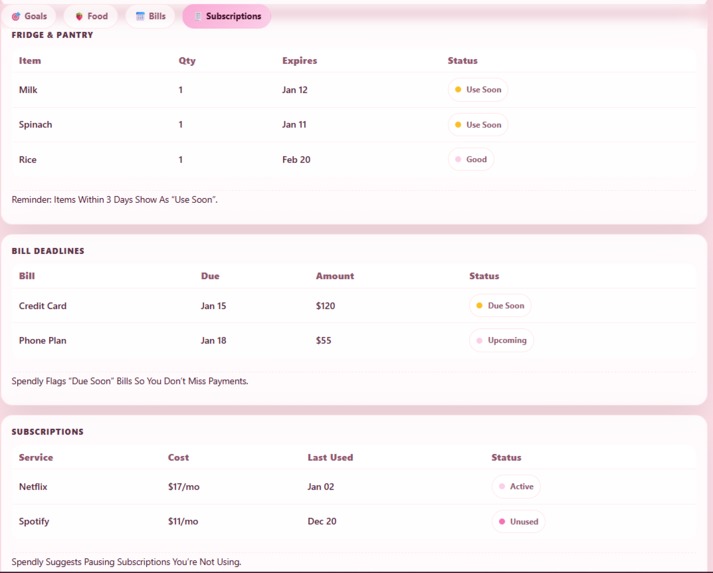The width and height of the screenshot is (713, 573).
Task: Click the Due column header
Action: [x=210, y=276]
